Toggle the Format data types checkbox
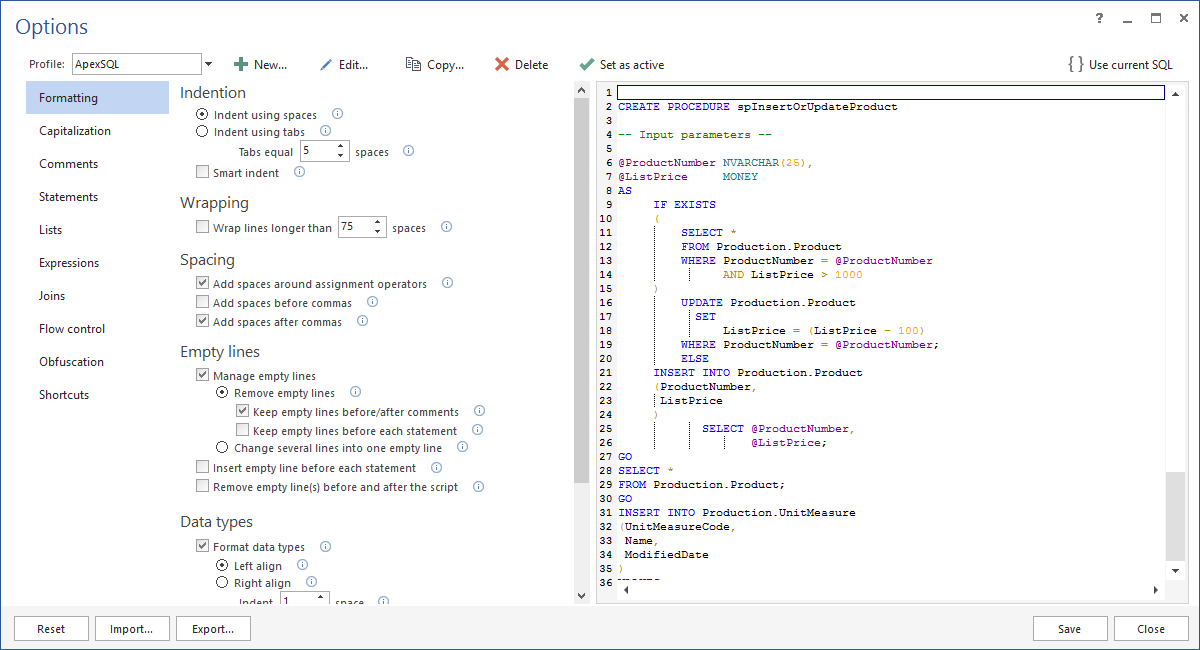 (x=203, y=547)
